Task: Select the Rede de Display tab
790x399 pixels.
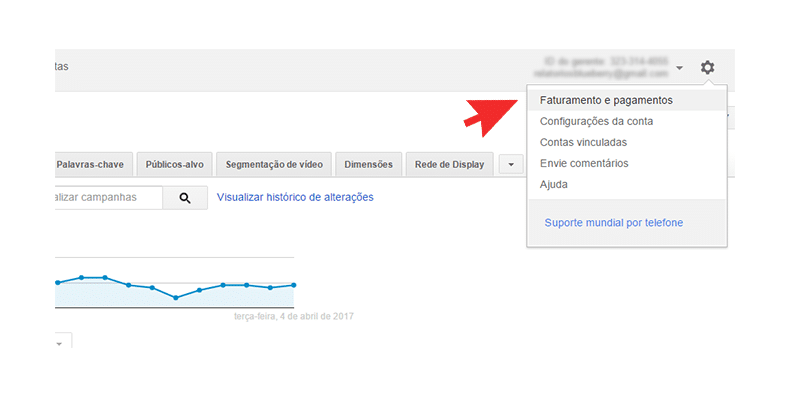Action: [x=449, y=165]
